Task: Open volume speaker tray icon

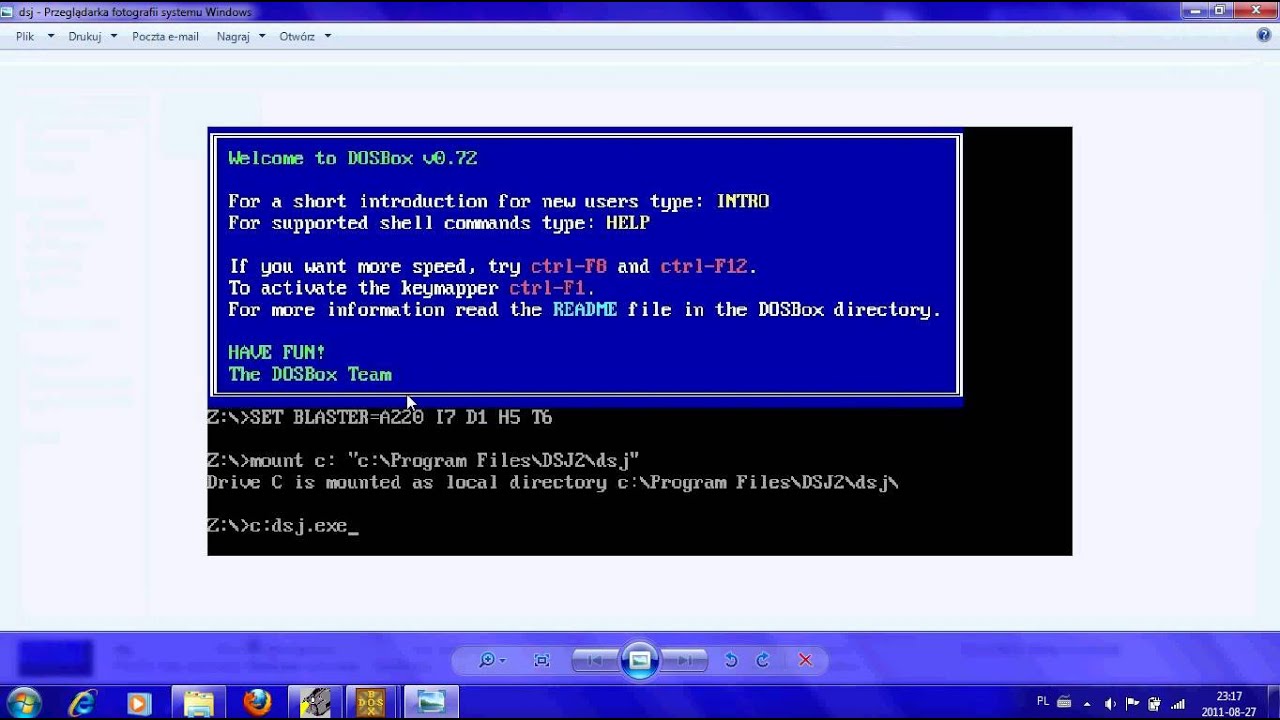Action: (x=1112, y=703)
